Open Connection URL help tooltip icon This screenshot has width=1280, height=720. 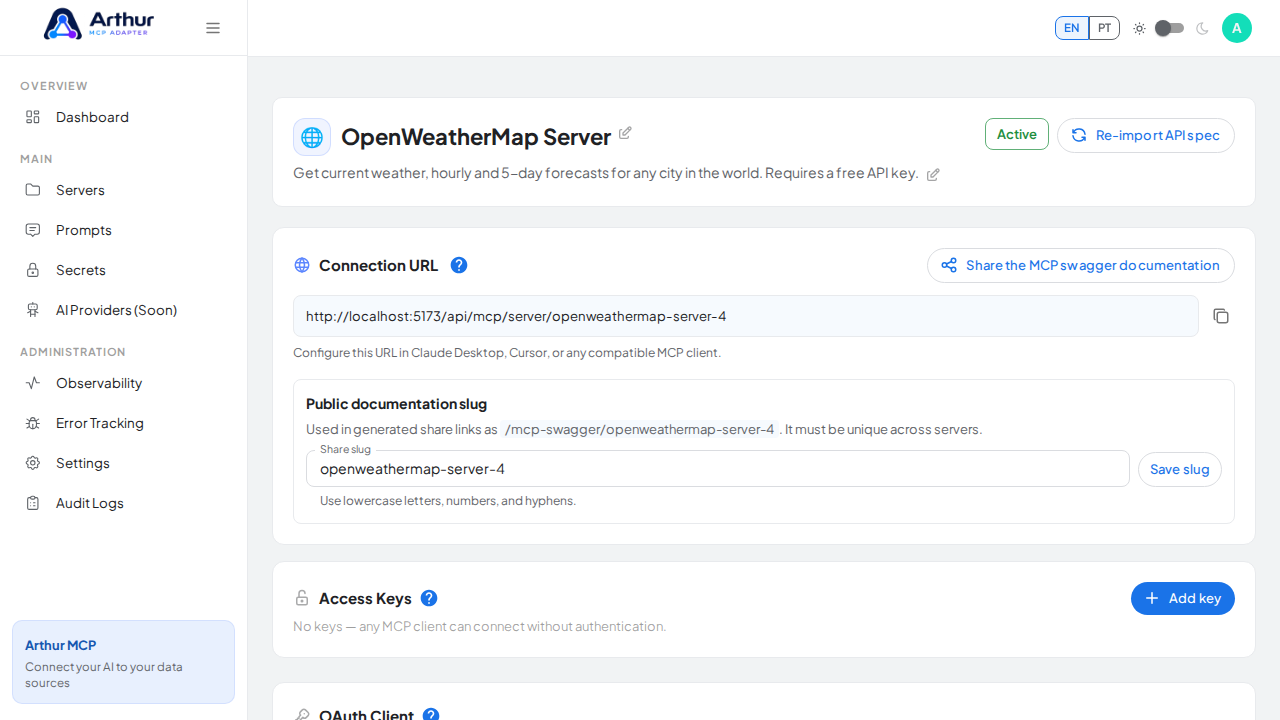459,265
